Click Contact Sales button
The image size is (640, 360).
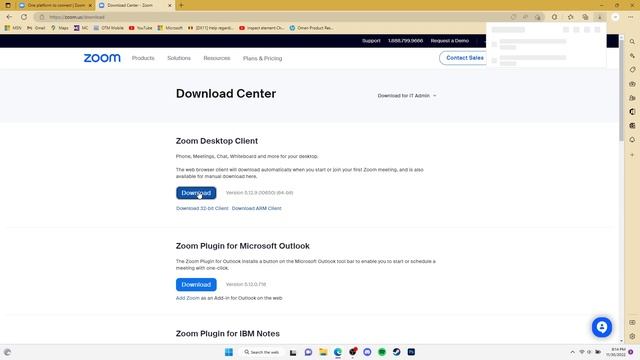tap(464, 58)
